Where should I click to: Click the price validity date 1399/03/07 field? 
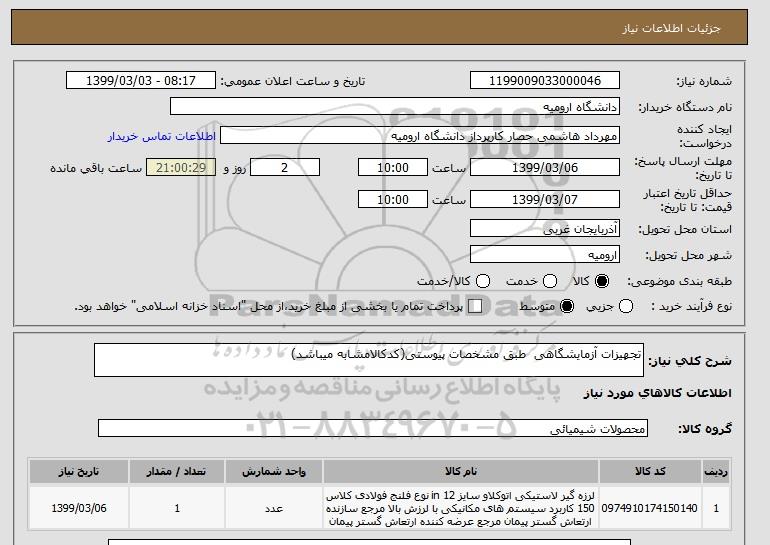pos(545,199)
